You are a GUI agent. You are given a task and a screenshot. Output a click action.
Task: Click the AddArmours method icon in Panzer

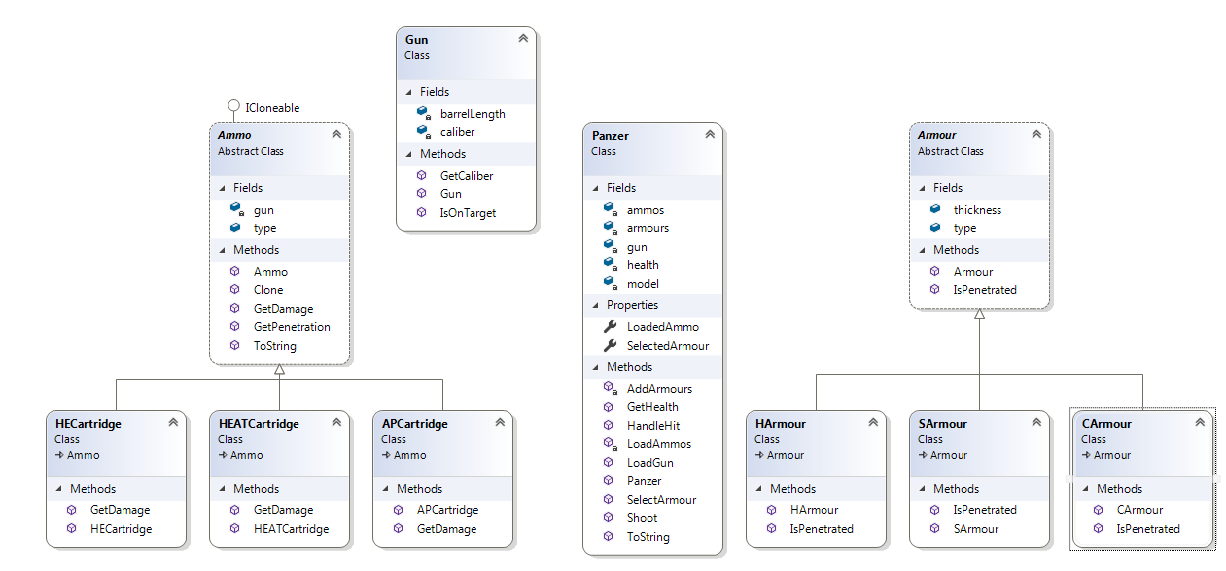610,388
